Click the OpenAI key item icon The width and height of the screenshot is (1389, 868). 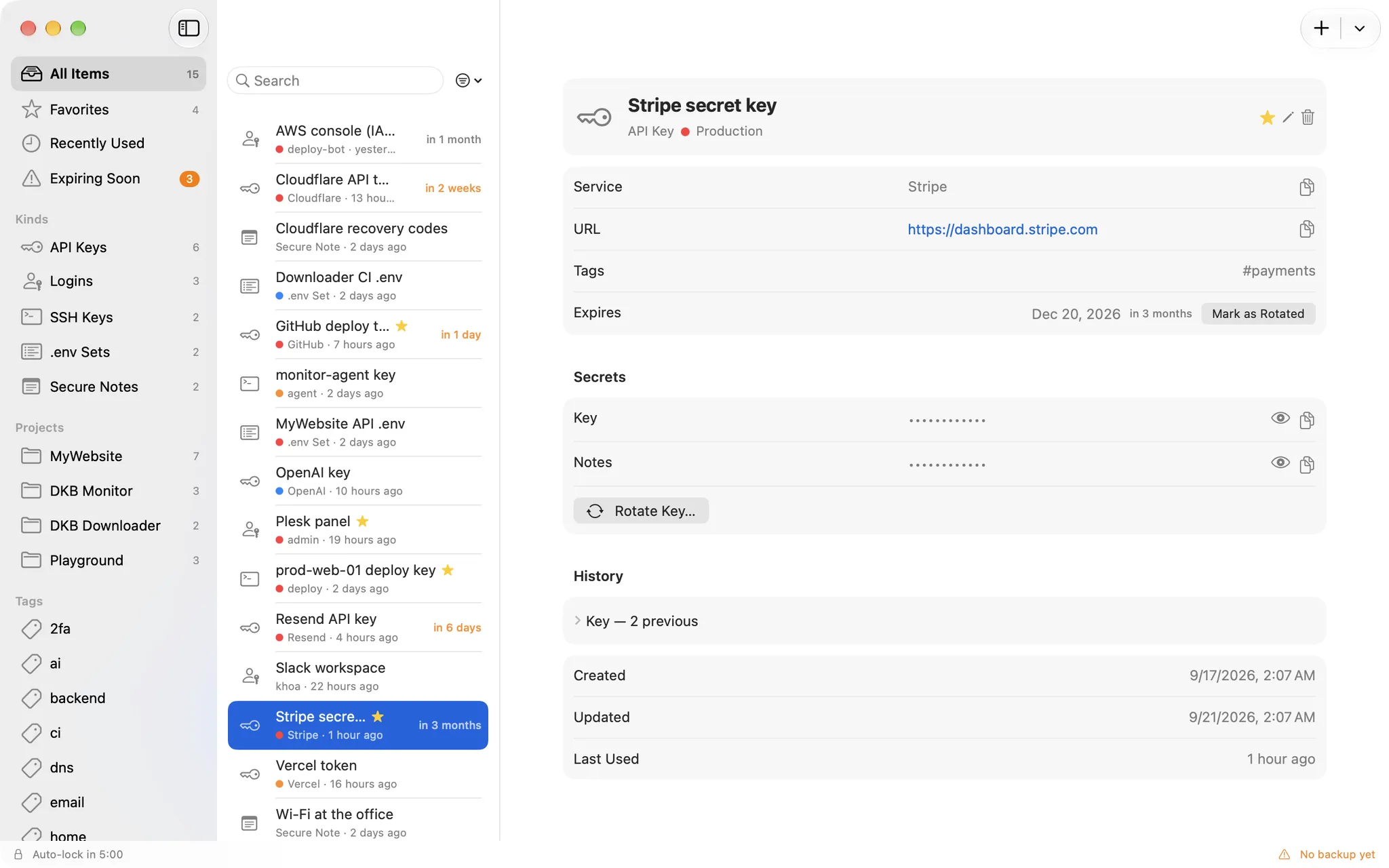point(250,481)
